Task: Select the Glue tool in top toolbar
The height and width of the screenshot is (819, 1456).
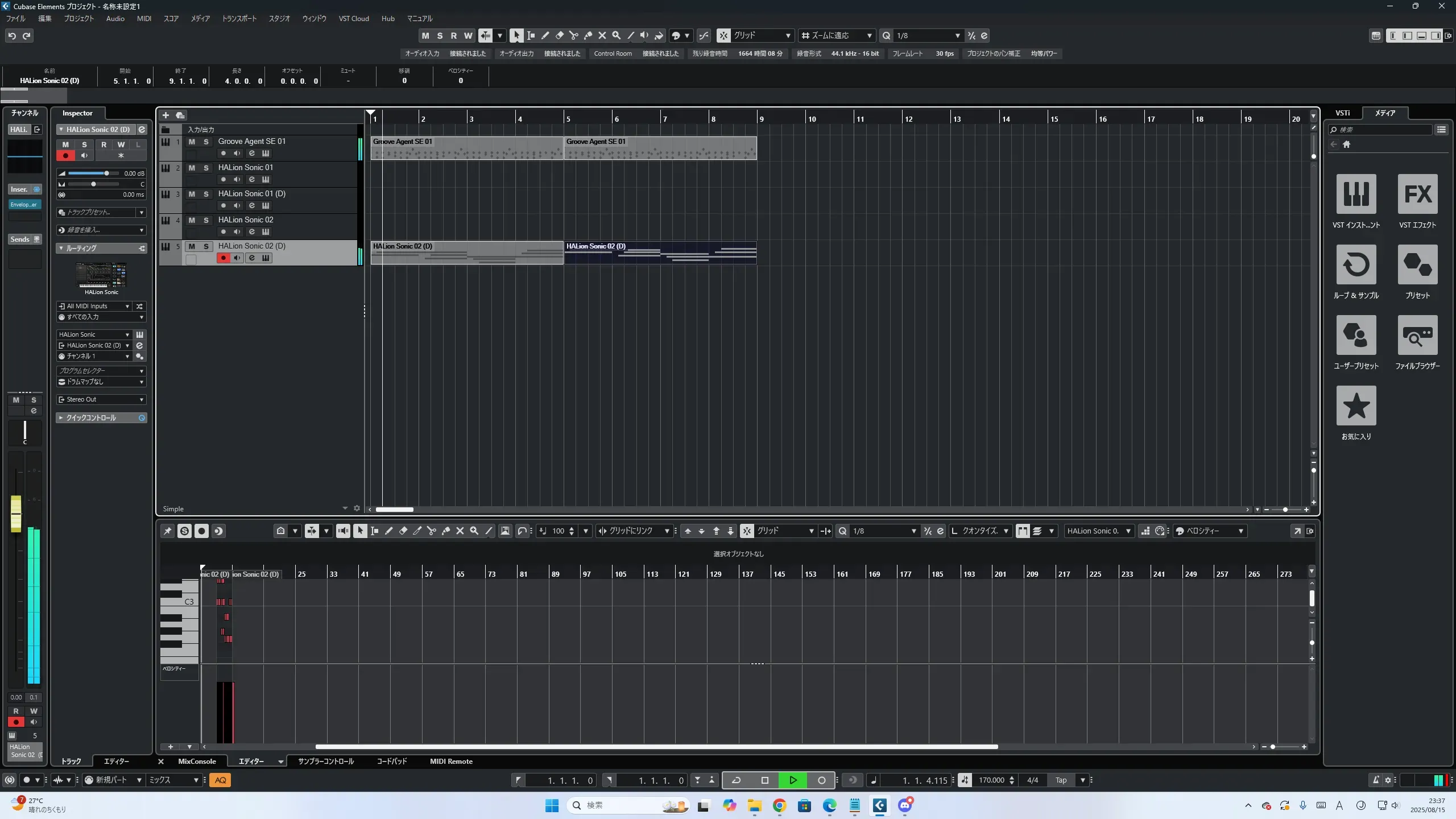Action: [588, 36]
